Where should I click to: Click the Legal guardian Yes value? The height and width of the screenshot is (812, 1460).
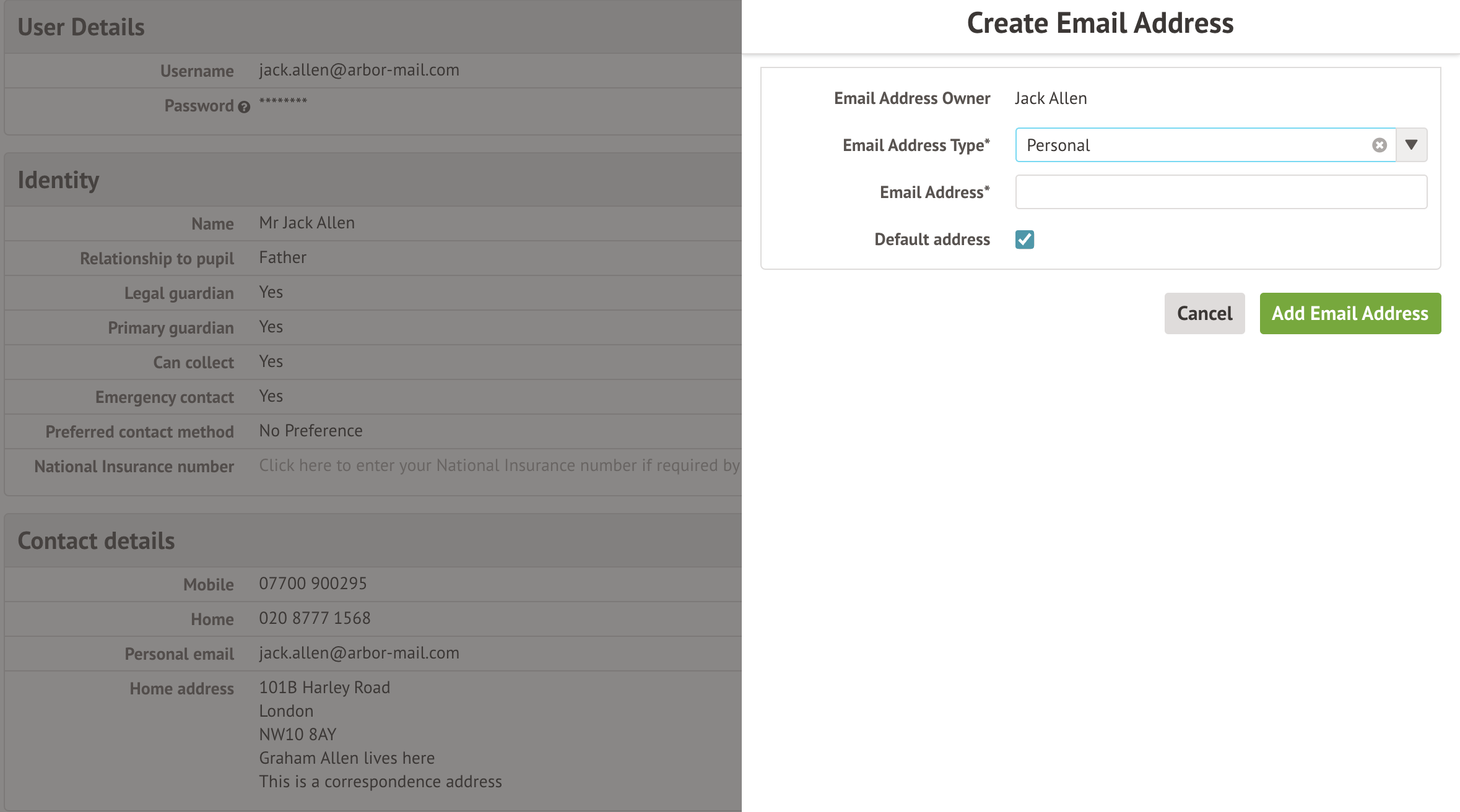click(x=271, y=292)
